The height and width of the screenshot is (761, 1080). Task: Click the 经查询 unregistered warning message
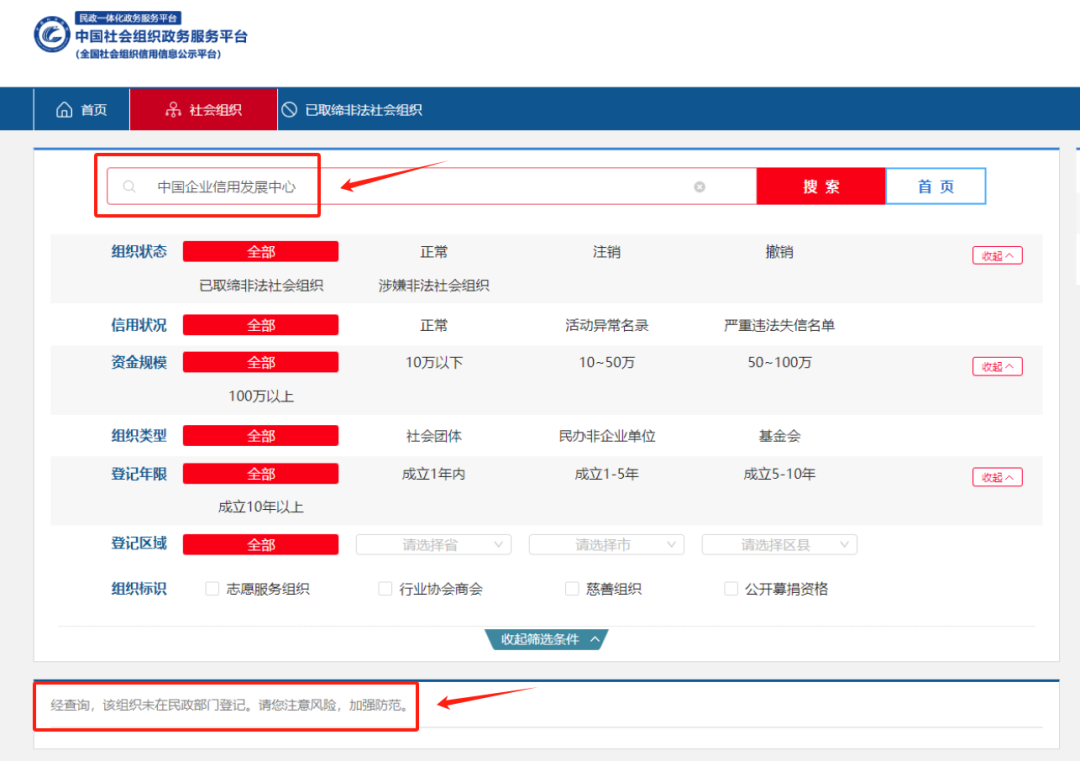[229, 705]
